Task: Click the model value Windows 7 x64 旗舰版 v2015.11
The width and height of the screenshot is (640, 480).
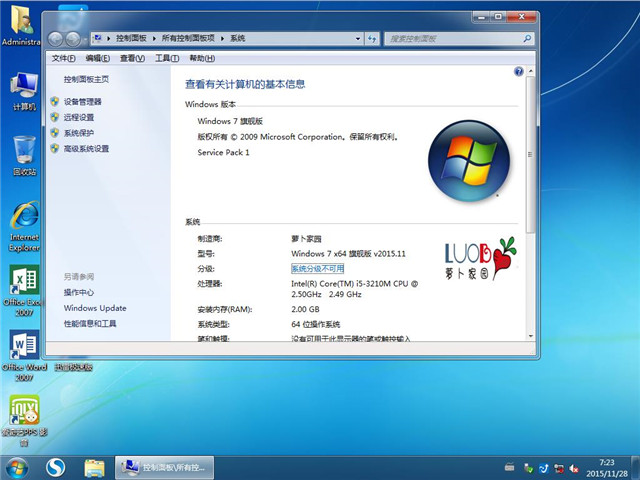Action: coord(348,253)
